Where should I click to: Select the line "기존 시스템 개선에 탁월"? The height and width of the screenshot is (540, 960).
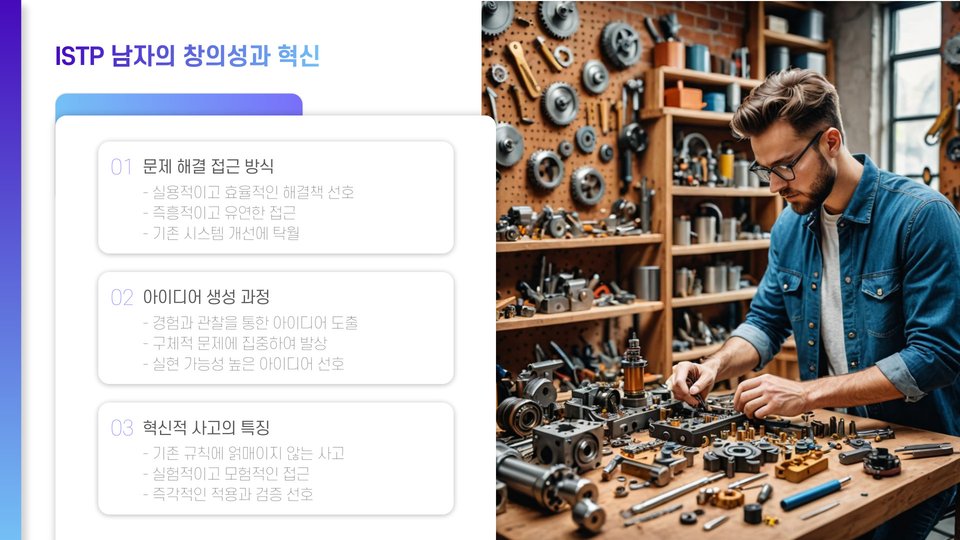[x=221, y=233]
